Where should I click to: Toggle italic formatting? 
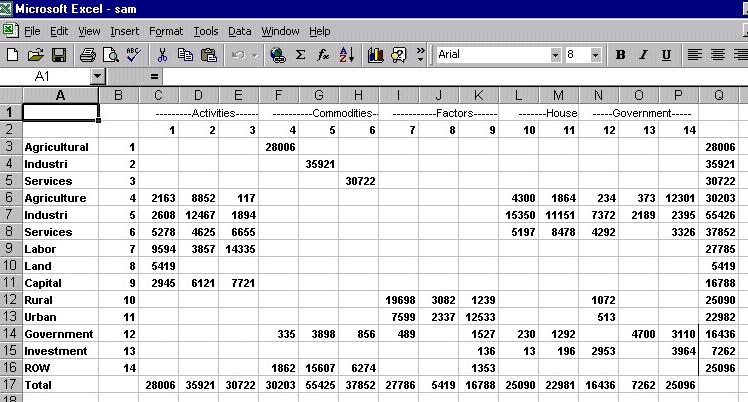(x=643, y=55)
